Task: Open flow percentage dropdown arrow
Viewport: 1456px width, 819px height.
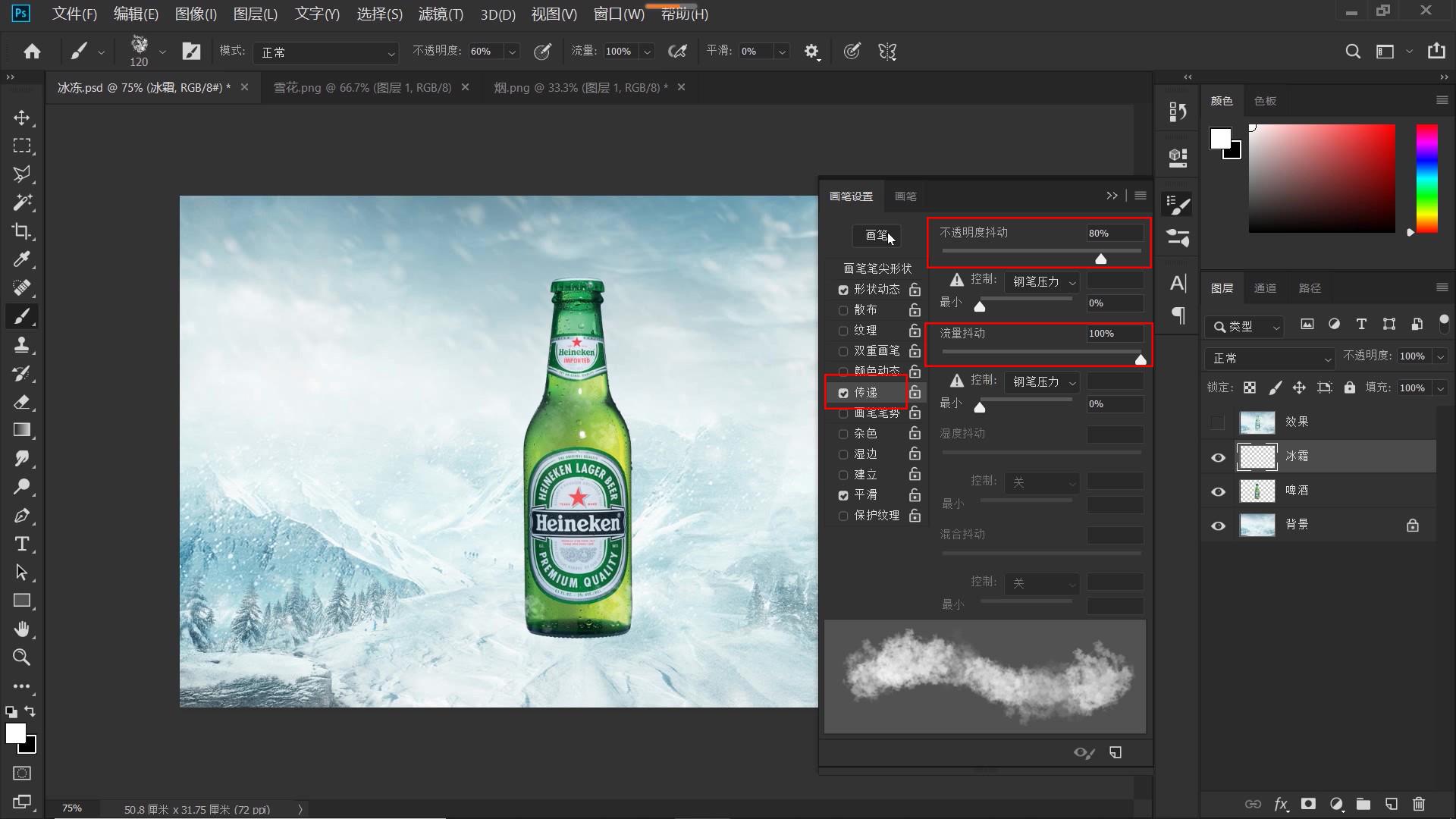Action: pyautogui.click(x=647, y=52)
